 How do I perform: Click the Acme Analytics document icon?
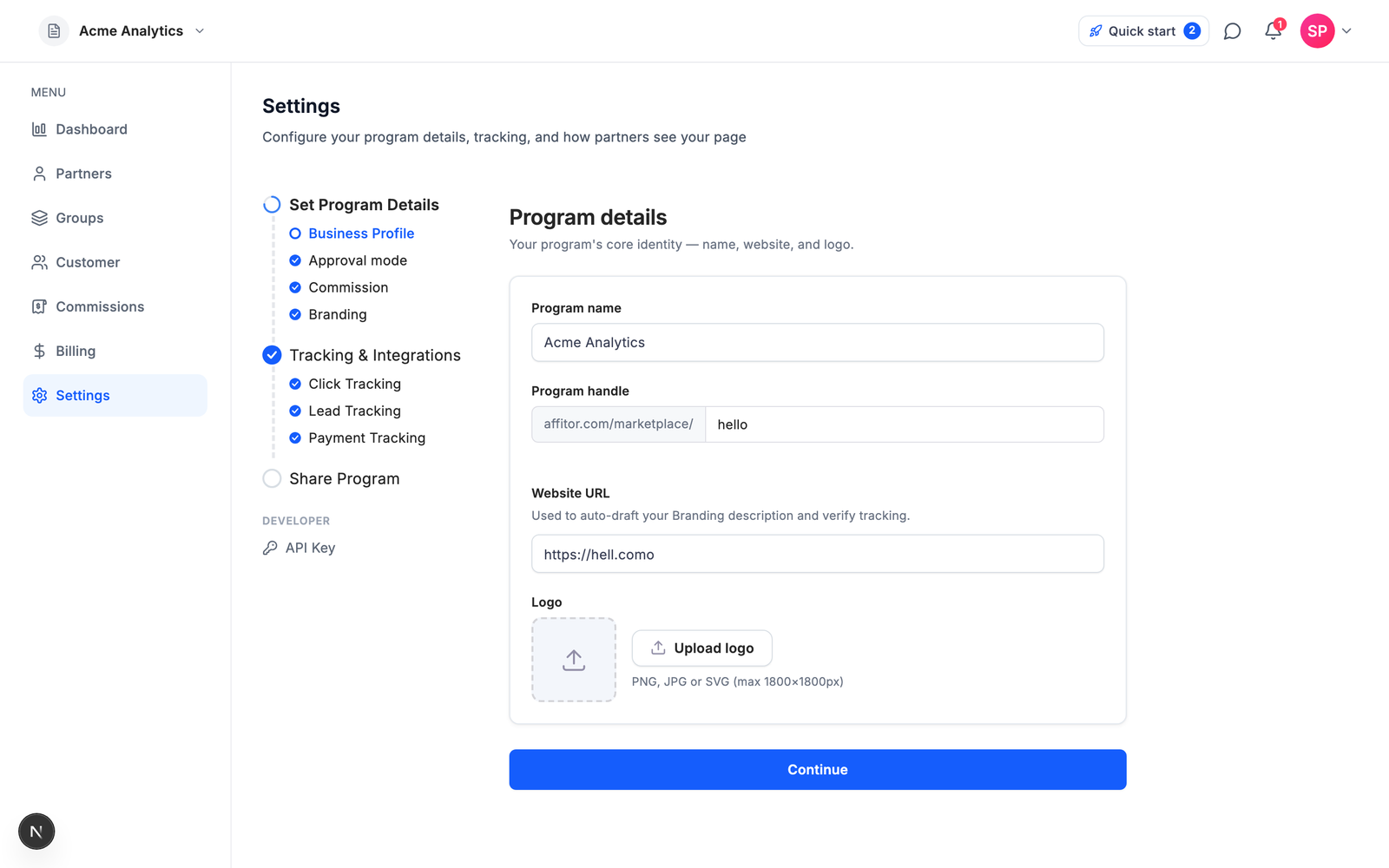(54, 30)
